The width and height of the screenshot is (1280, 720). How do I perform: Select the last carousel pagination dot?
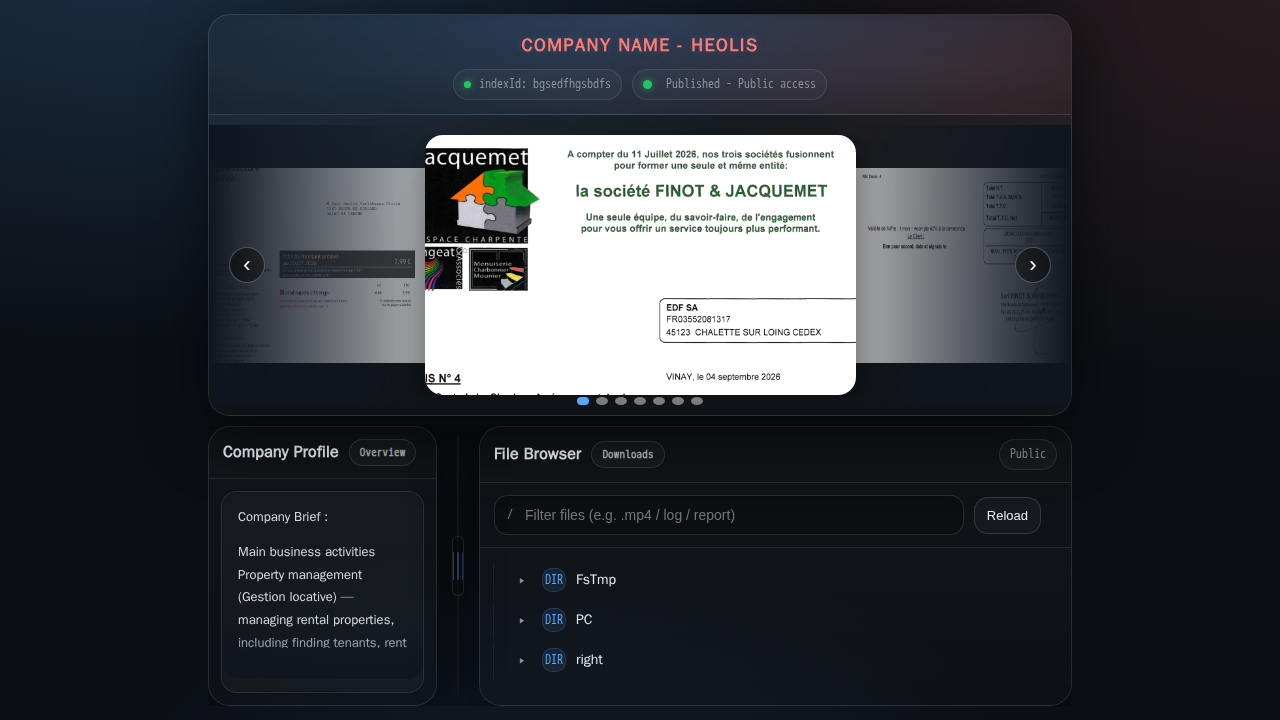click(x=697, y=401)
